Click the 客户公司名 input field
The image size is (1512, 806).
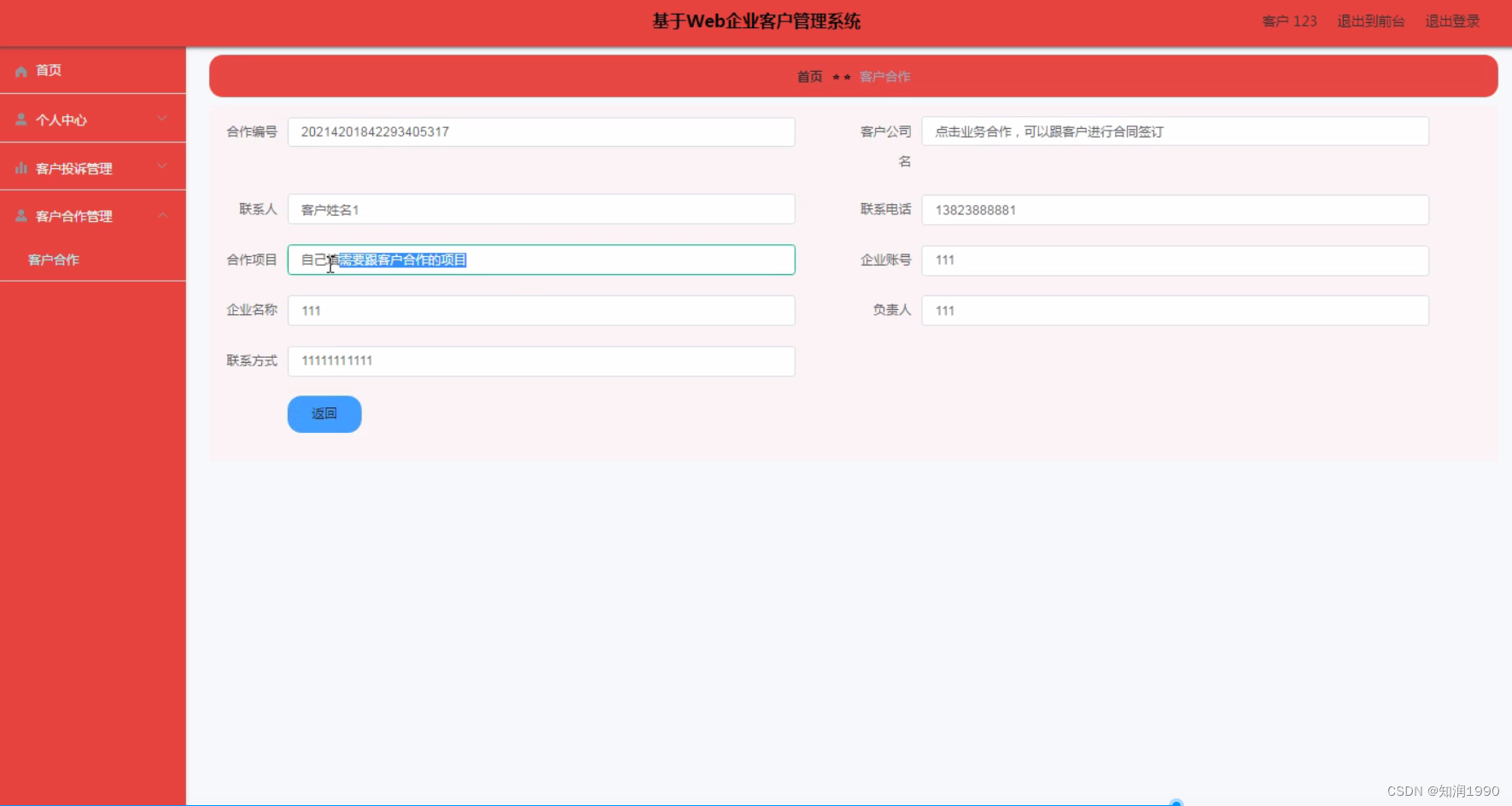1174,131
